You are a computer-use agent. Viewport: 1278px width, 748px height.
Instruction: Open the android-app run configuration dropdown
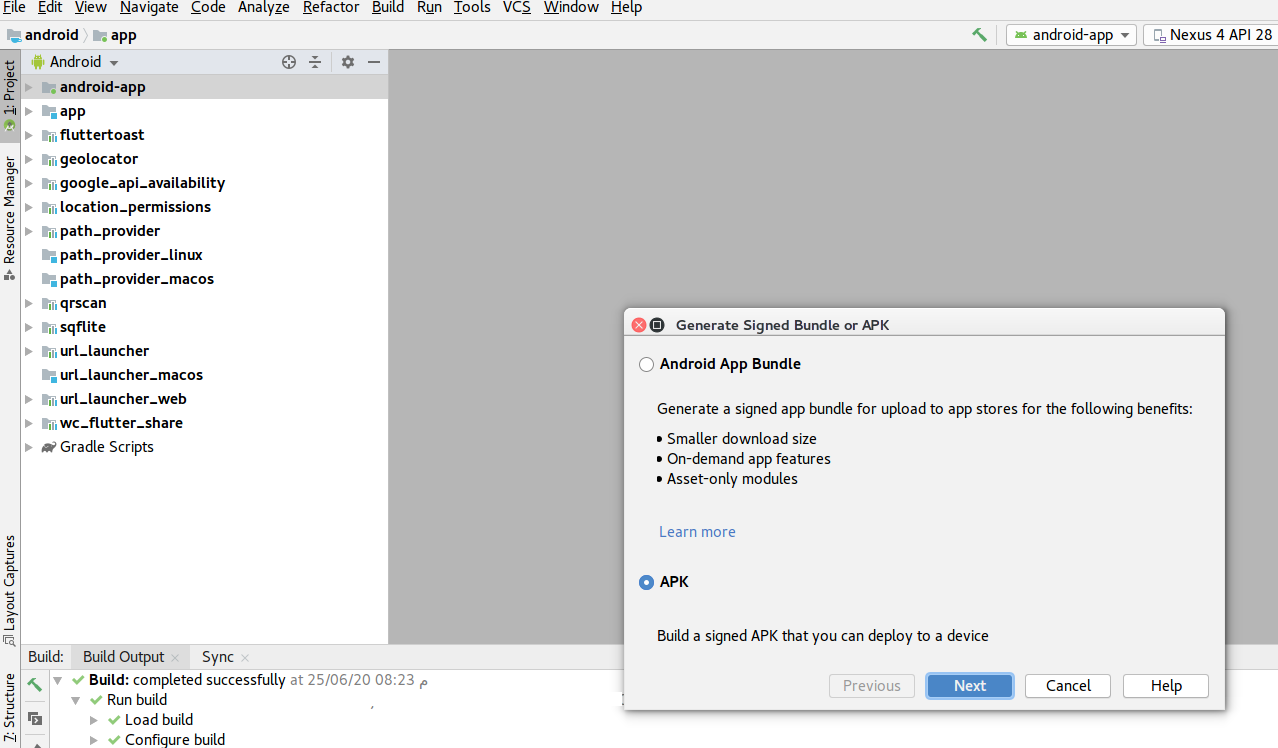[1071, 34]
